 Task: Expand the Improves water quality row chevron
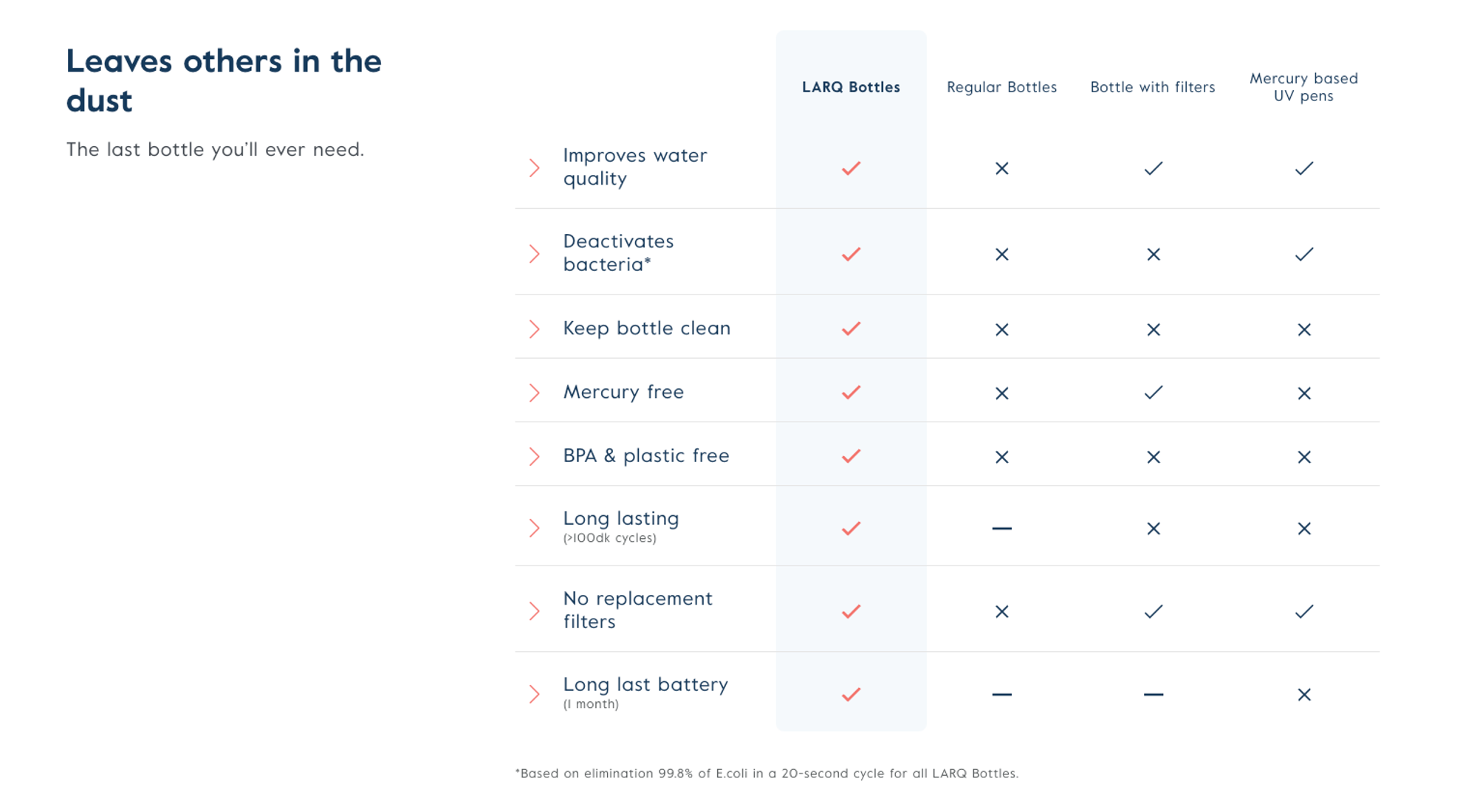(535, 168)
